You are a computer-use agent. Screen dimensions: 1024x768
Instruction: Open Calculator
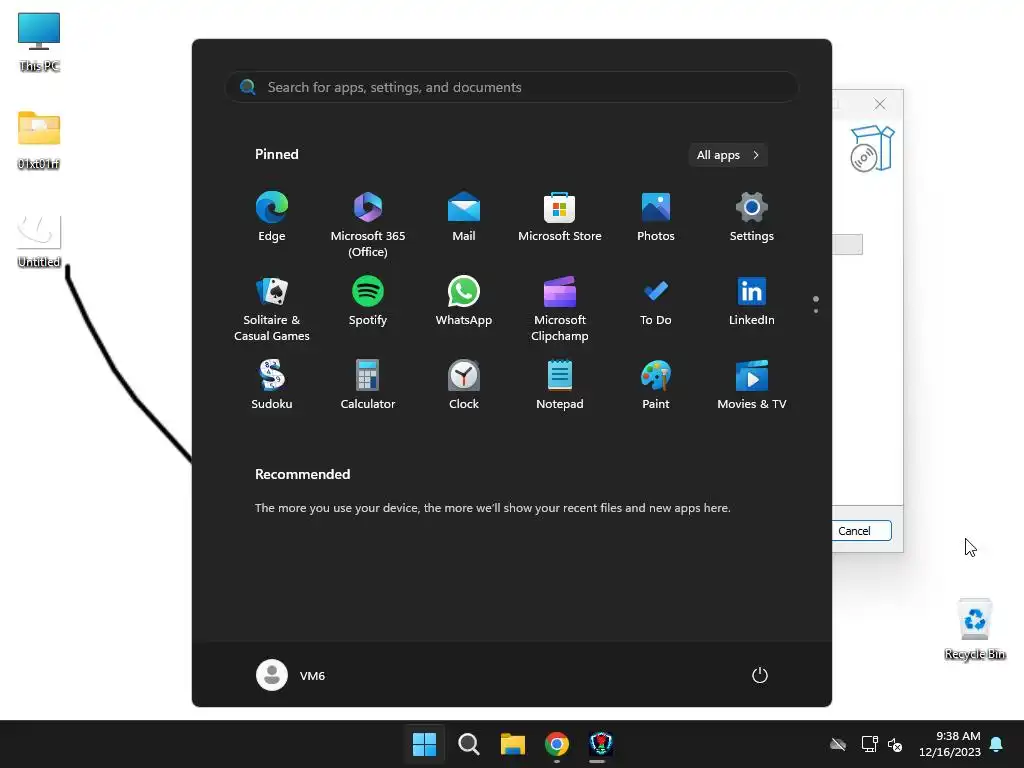pyautogui.click(x=368, y=385)
